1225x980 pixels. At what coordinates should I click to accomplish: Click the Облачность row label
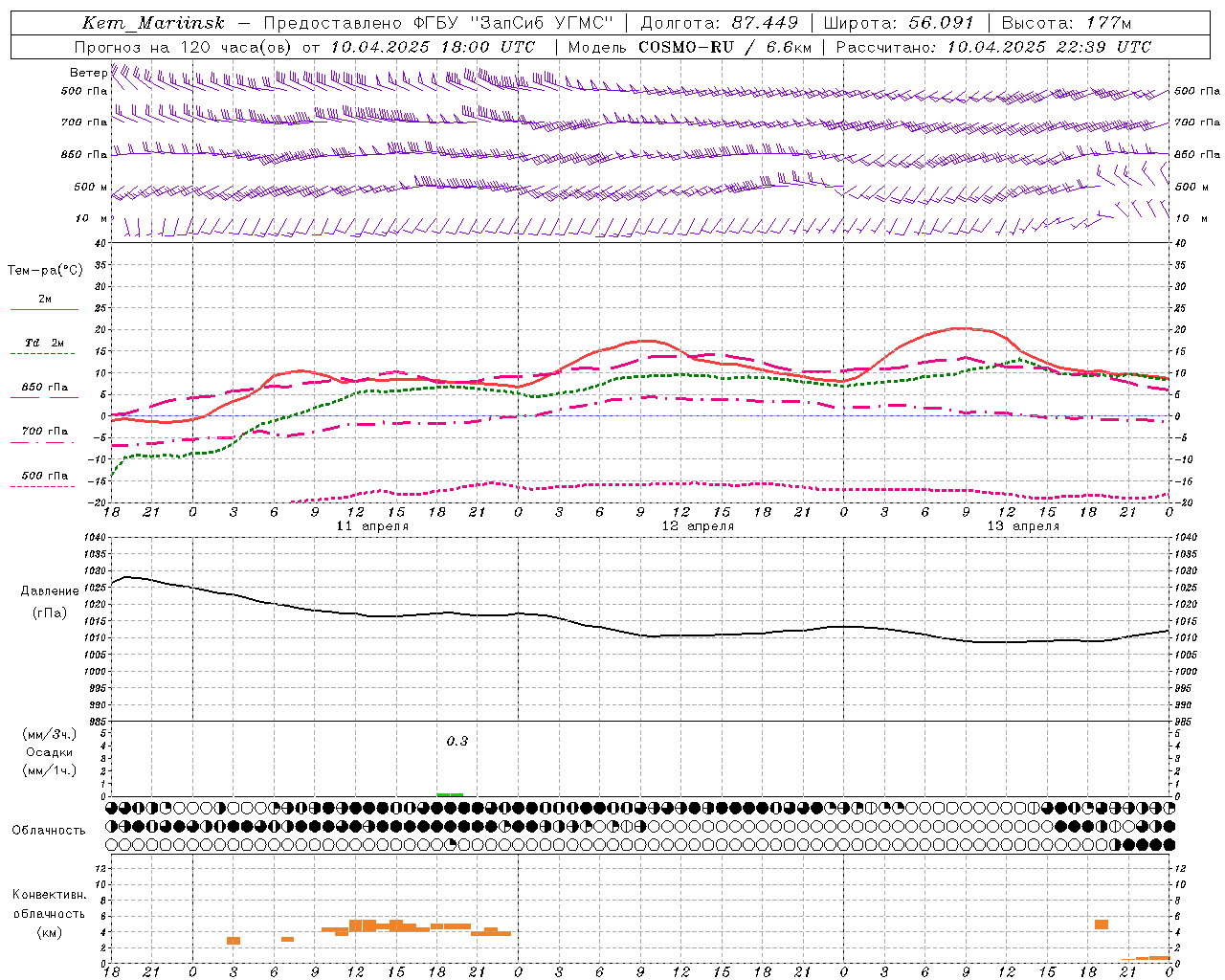49,830
